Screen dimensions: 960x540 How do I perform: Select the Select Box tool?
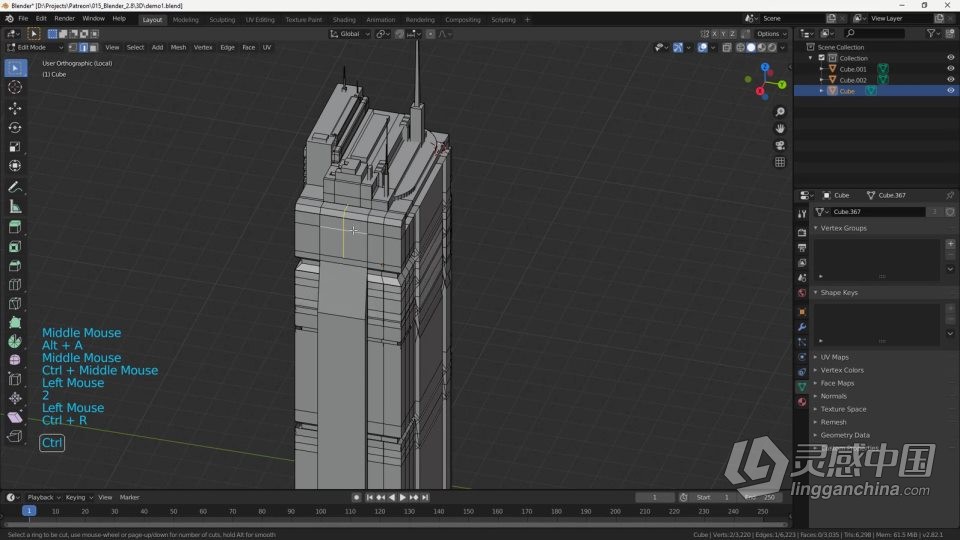click(15, 68)
